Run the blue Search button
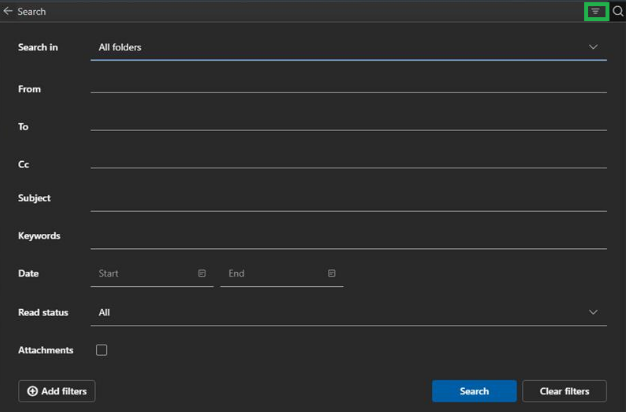Viewport: 626px width, 412px height. coord(474,391)
